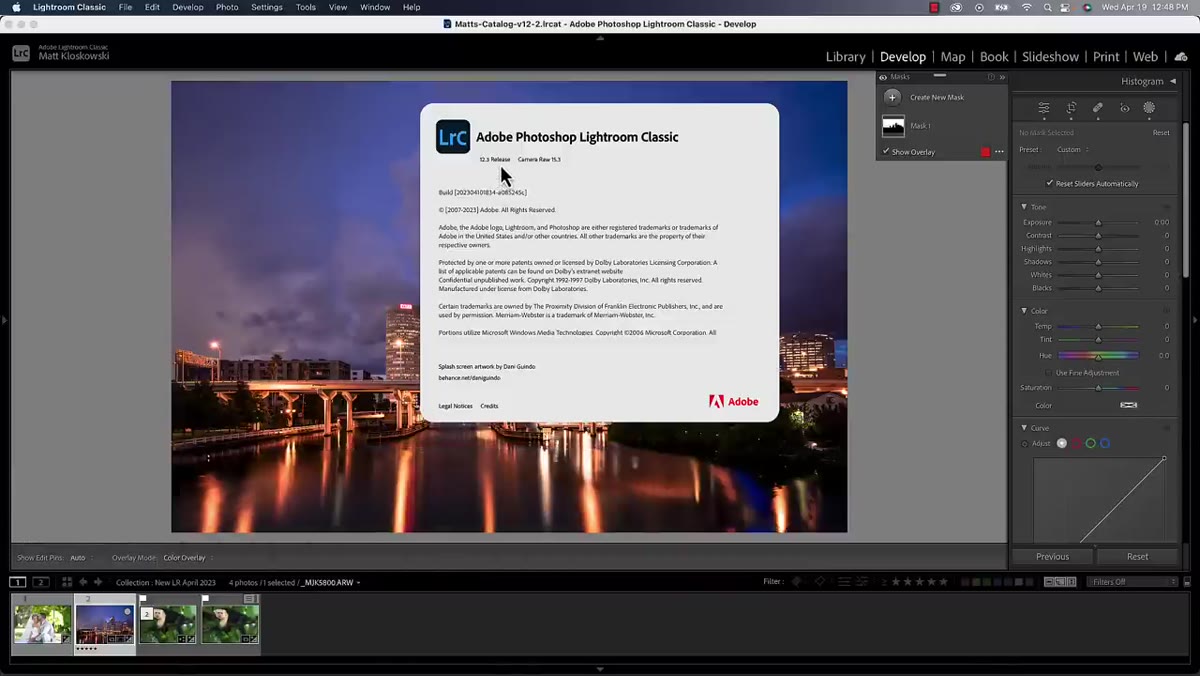This screenshot has height=676, width=1200.
Task: Open cloud sync status icon
Action: (x=1181, y=57)
